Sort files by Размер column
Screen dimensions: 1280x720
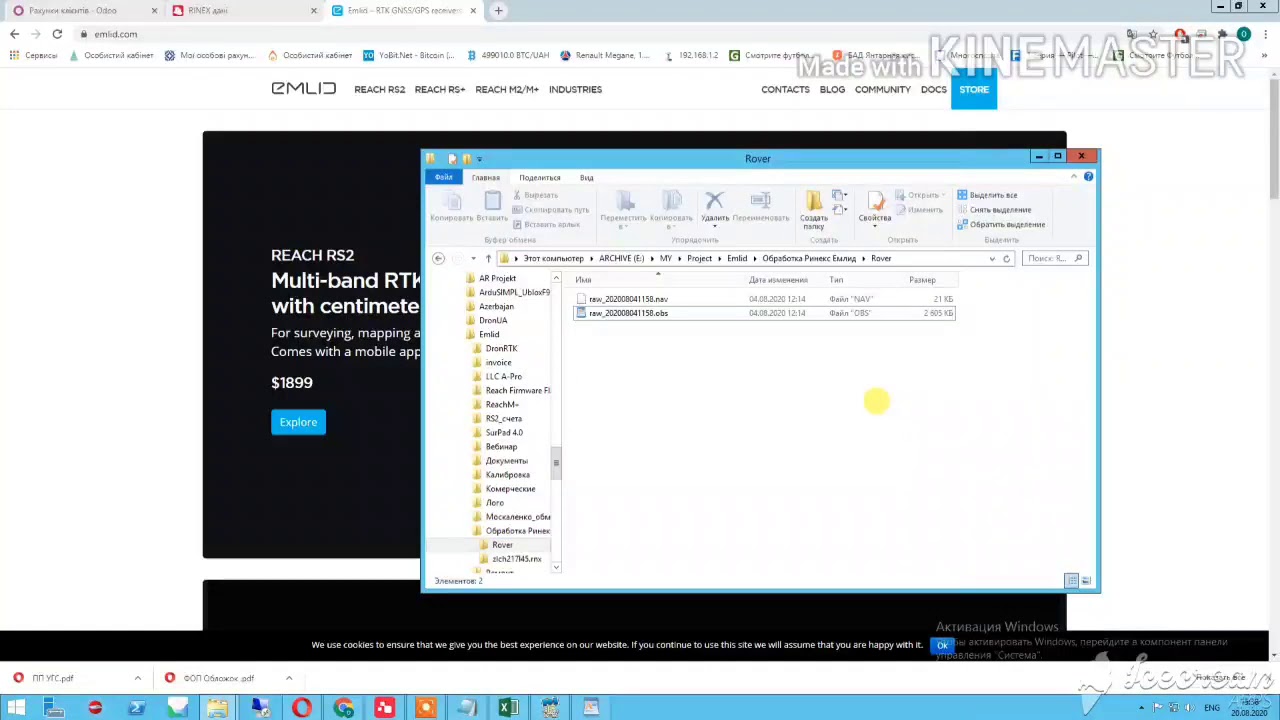(x=922, y=280)
